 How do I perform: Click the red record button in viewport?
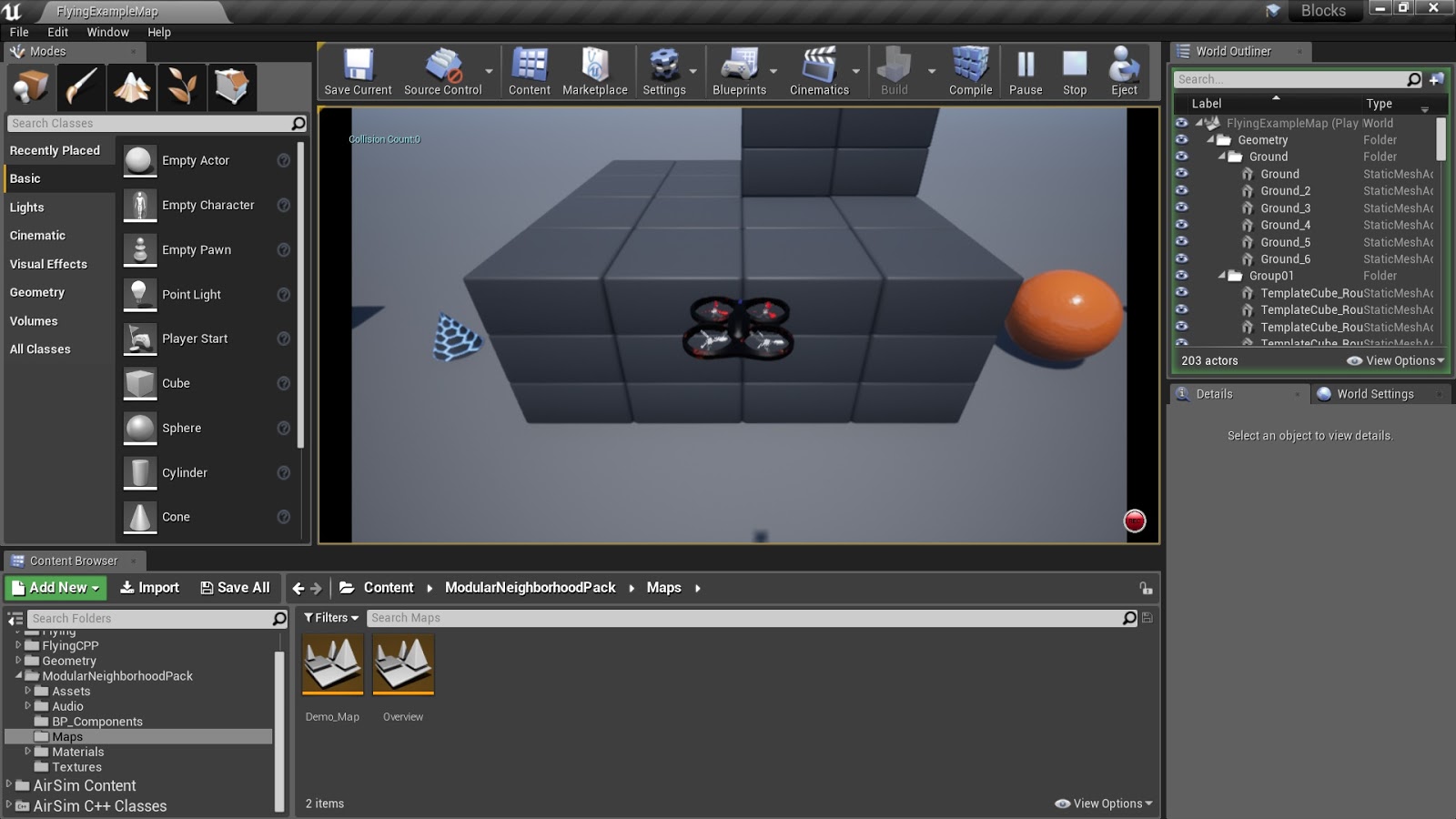click(x=1135, y=521)
